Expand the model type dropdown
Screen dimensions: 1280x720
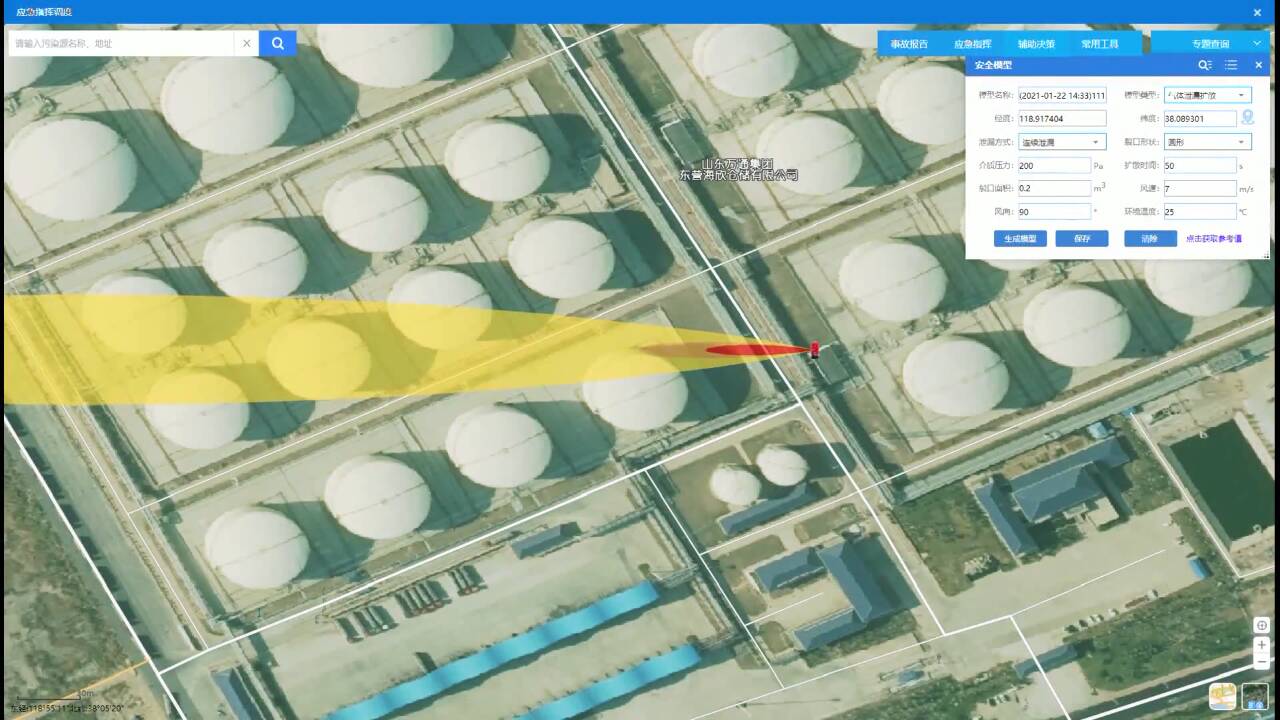coord(1207,95)
